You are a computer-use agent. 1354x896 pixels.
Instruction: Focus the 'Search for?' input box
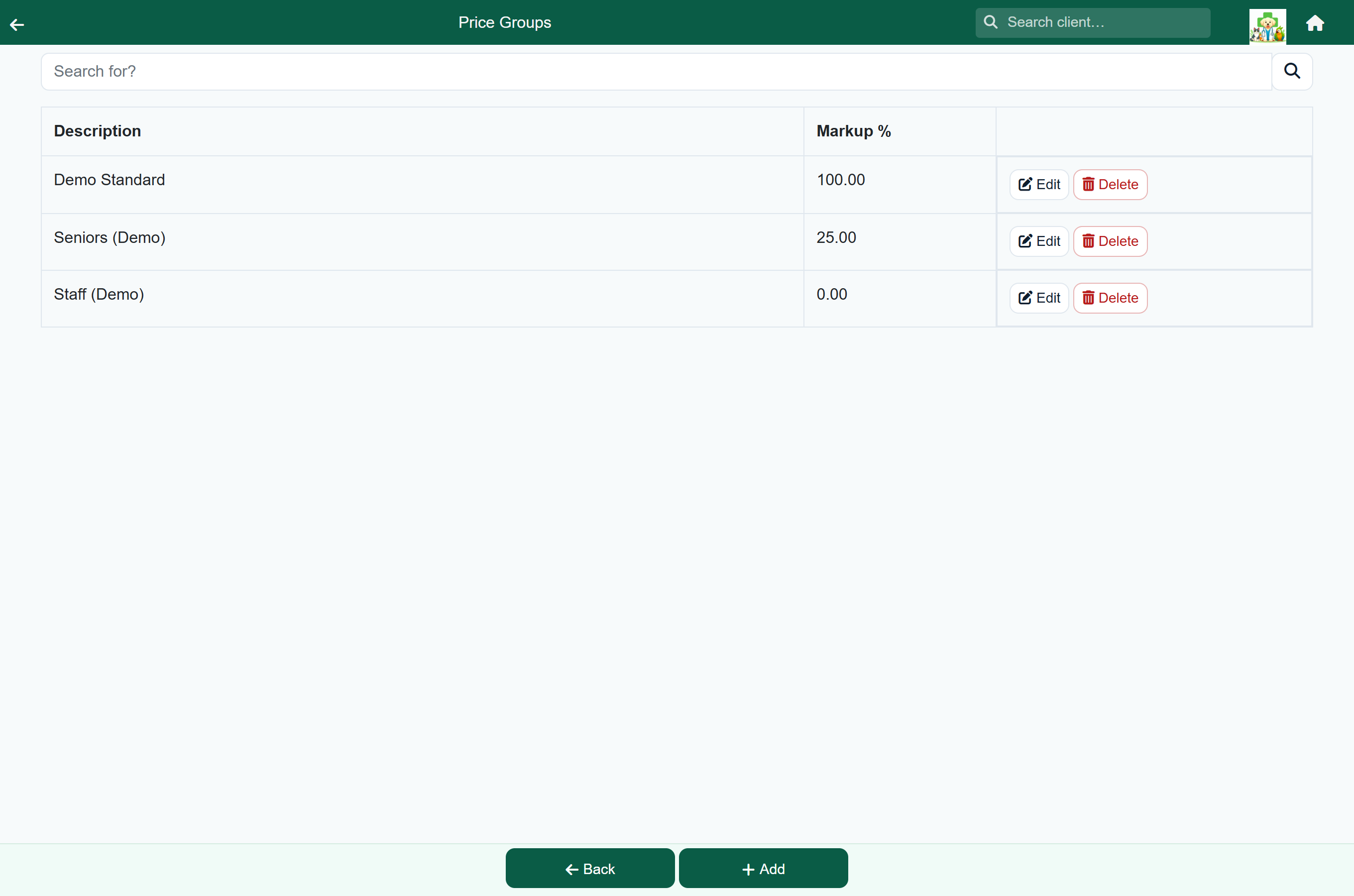(657, 71)
